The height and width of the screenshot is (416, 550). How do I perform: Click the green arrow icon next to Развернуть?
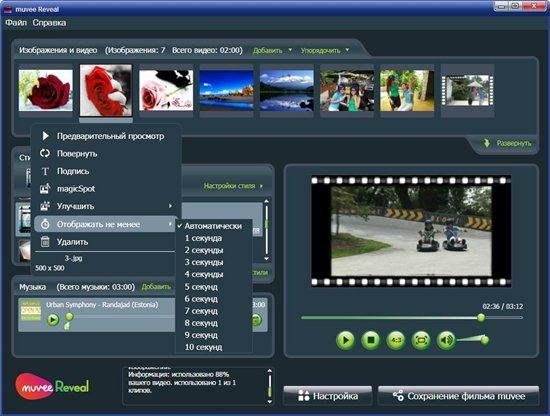tap(487, 143)
